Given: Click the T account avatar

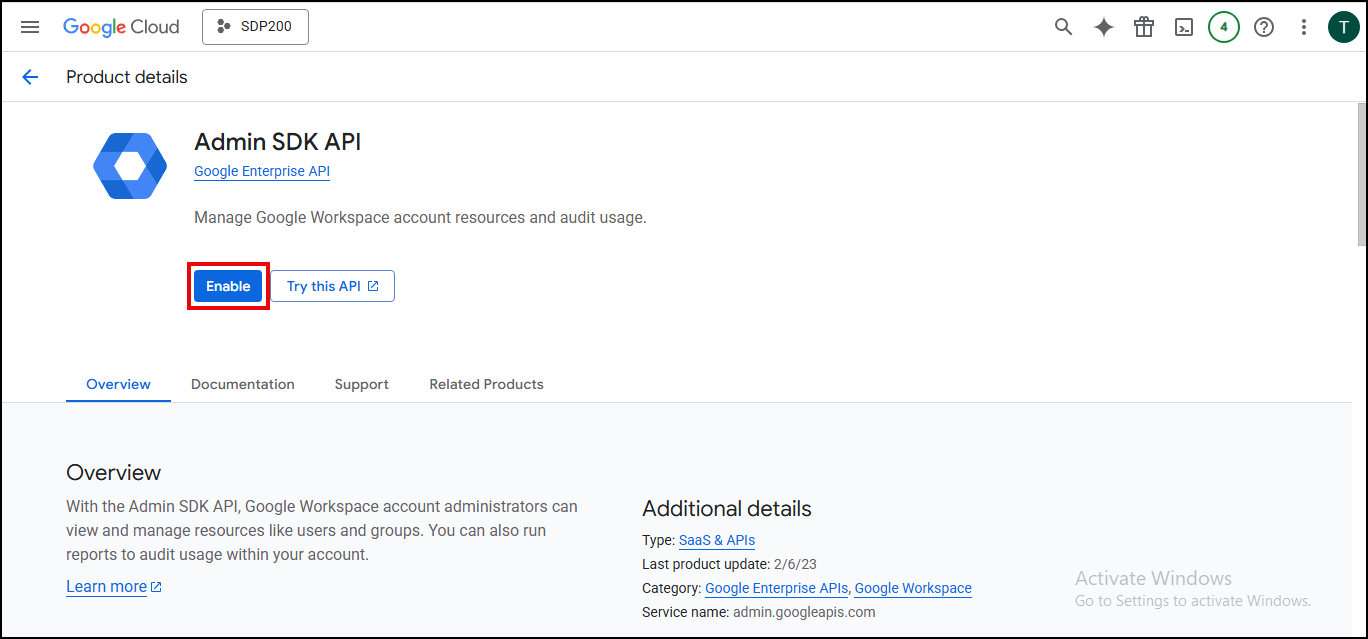Looking at the screenshot, I should pyautogui.click(x=1343, y=27).
